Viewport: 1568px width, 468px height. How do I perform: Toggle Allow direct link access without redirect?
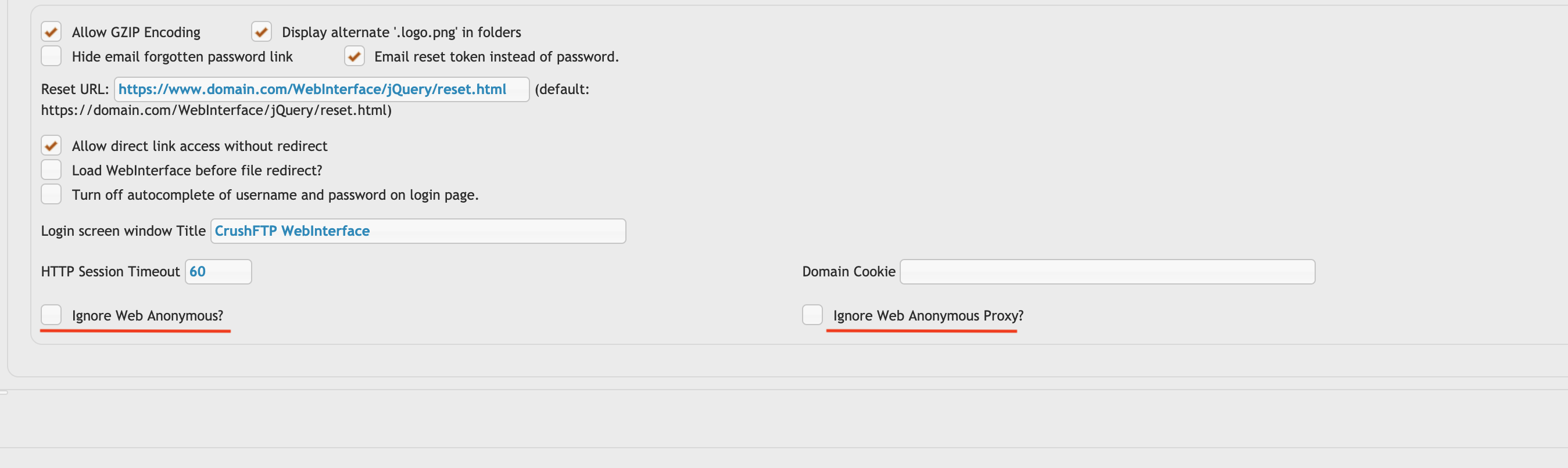tap(51, 145)
